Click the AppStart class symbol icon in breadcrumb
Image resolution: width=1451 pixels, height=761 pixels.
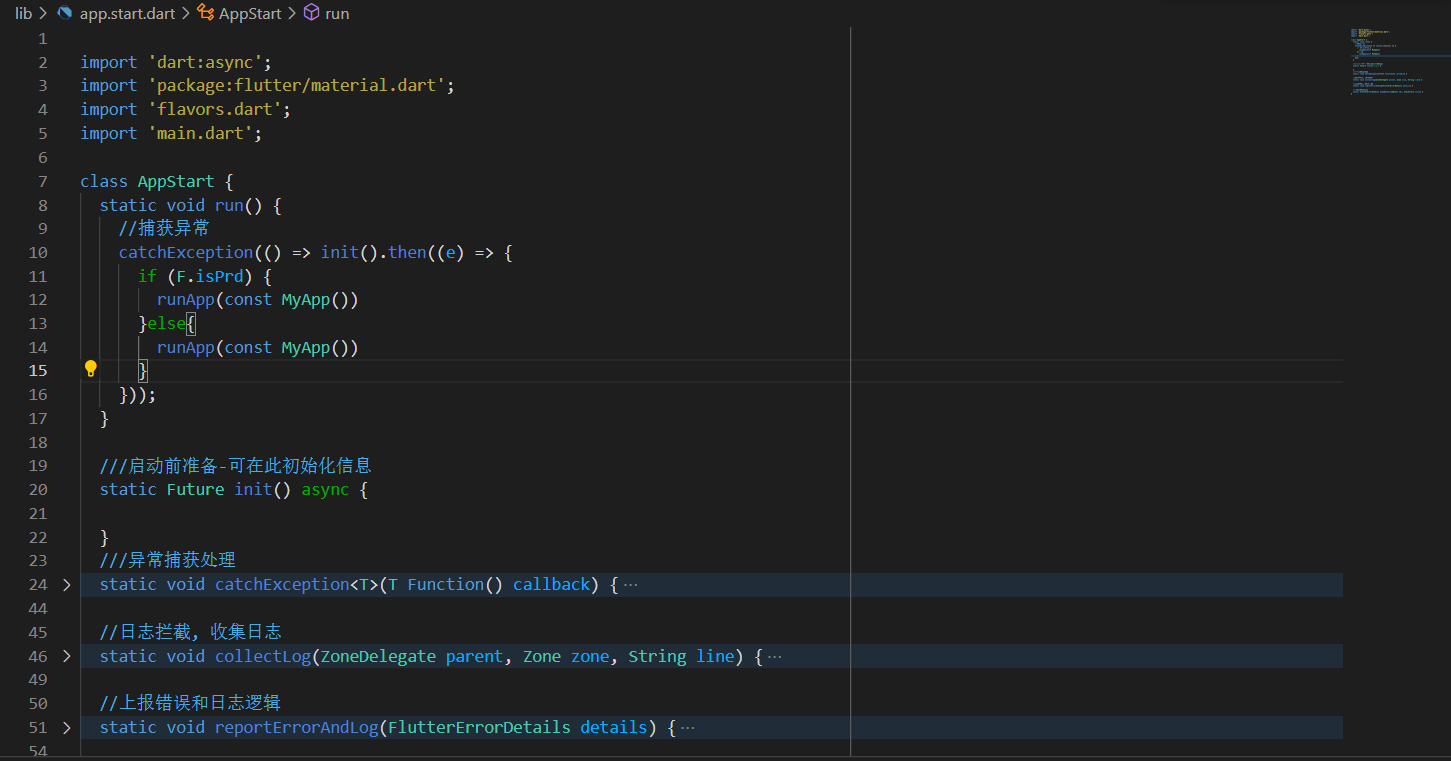(206, 13)
